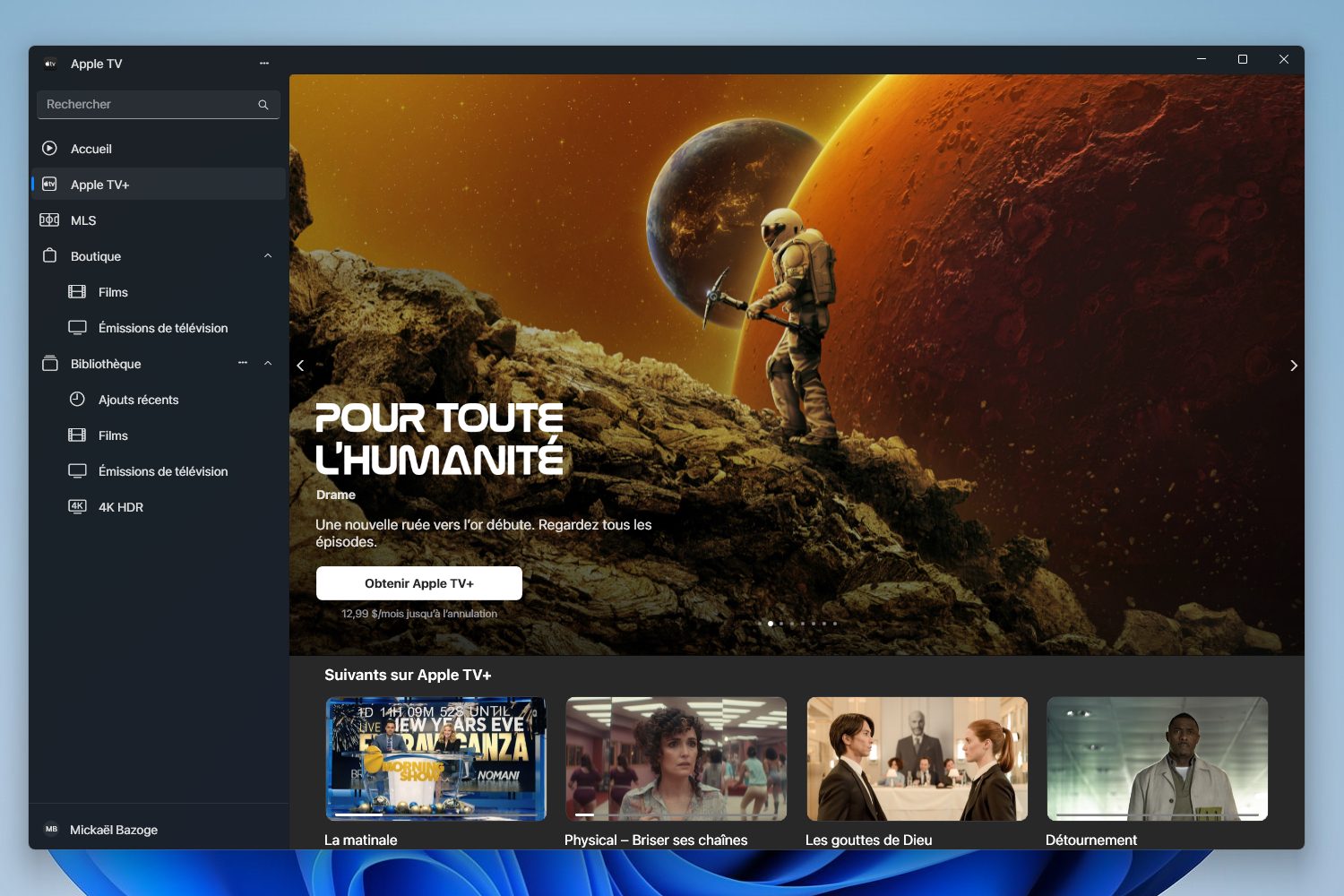Screen dimensions: 1344x896
Task: Click the film strip icon under Boutique
Action: pos(77,291)
